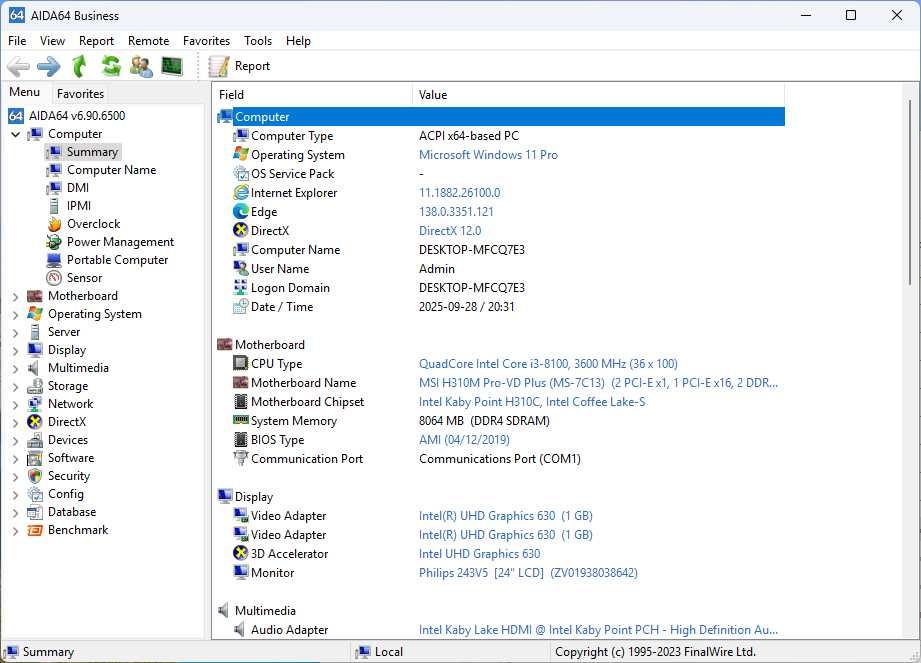Click the remote monitor toolbar icon
Screen dimensions: 921x663
172,66
